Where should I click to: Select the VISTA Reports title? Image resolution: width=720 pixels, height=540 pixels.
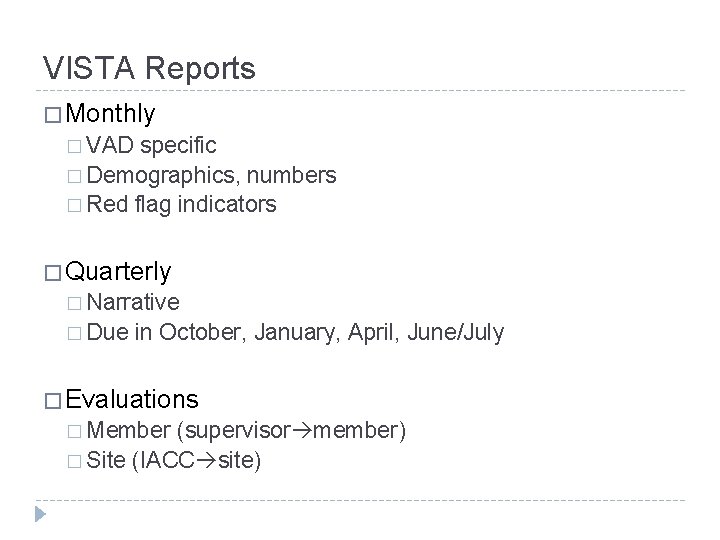tap(149, 68)
